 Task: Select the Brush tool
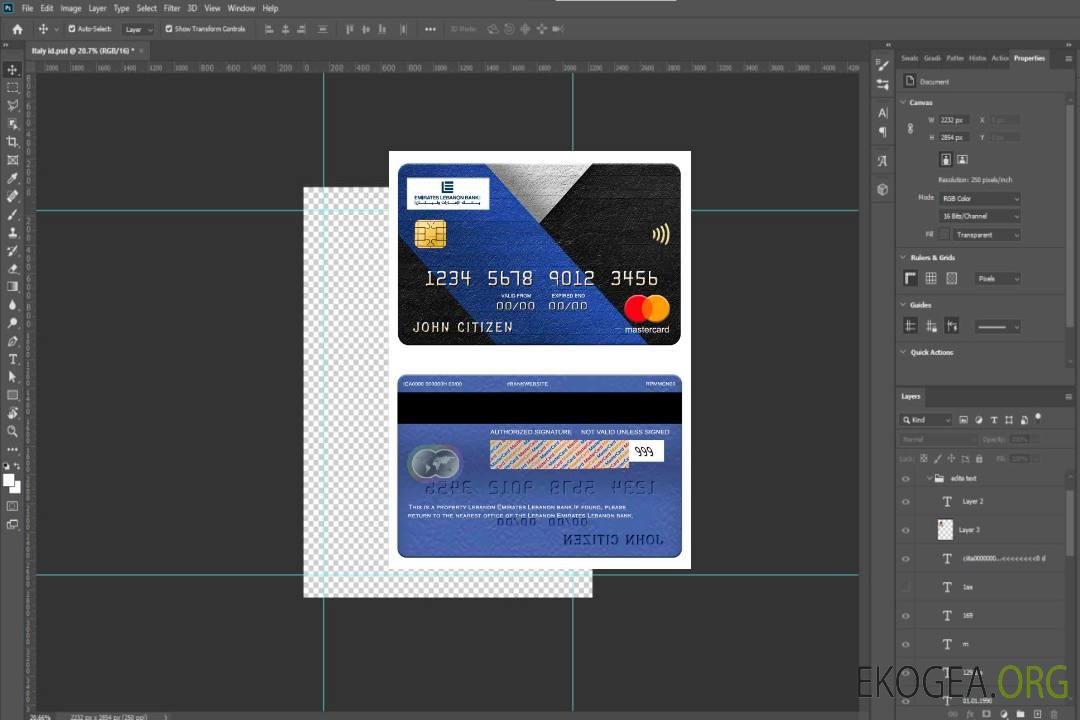pyautogui.click(x=12, y=214)
